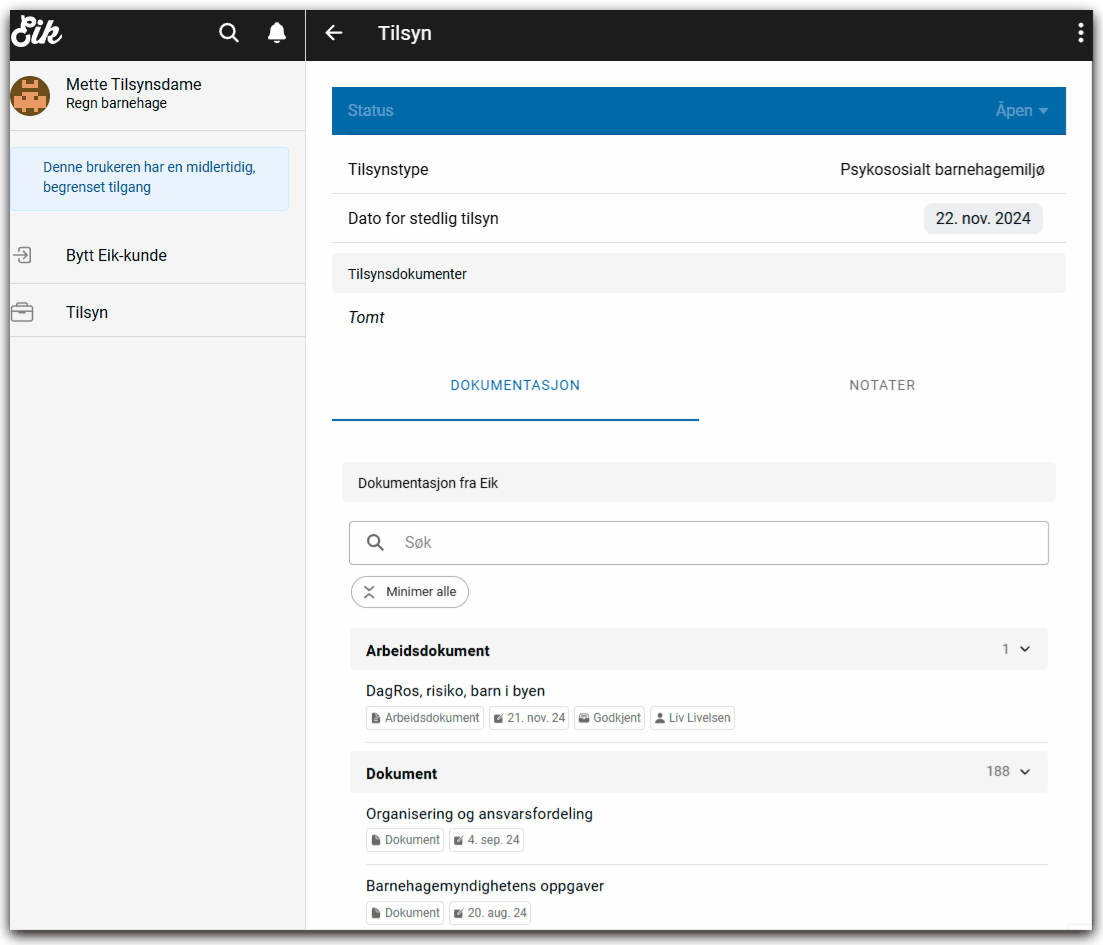The width and height of the screenshot is (1103, 945).
Task: Open notifications bell
Action: coord(277,33)
